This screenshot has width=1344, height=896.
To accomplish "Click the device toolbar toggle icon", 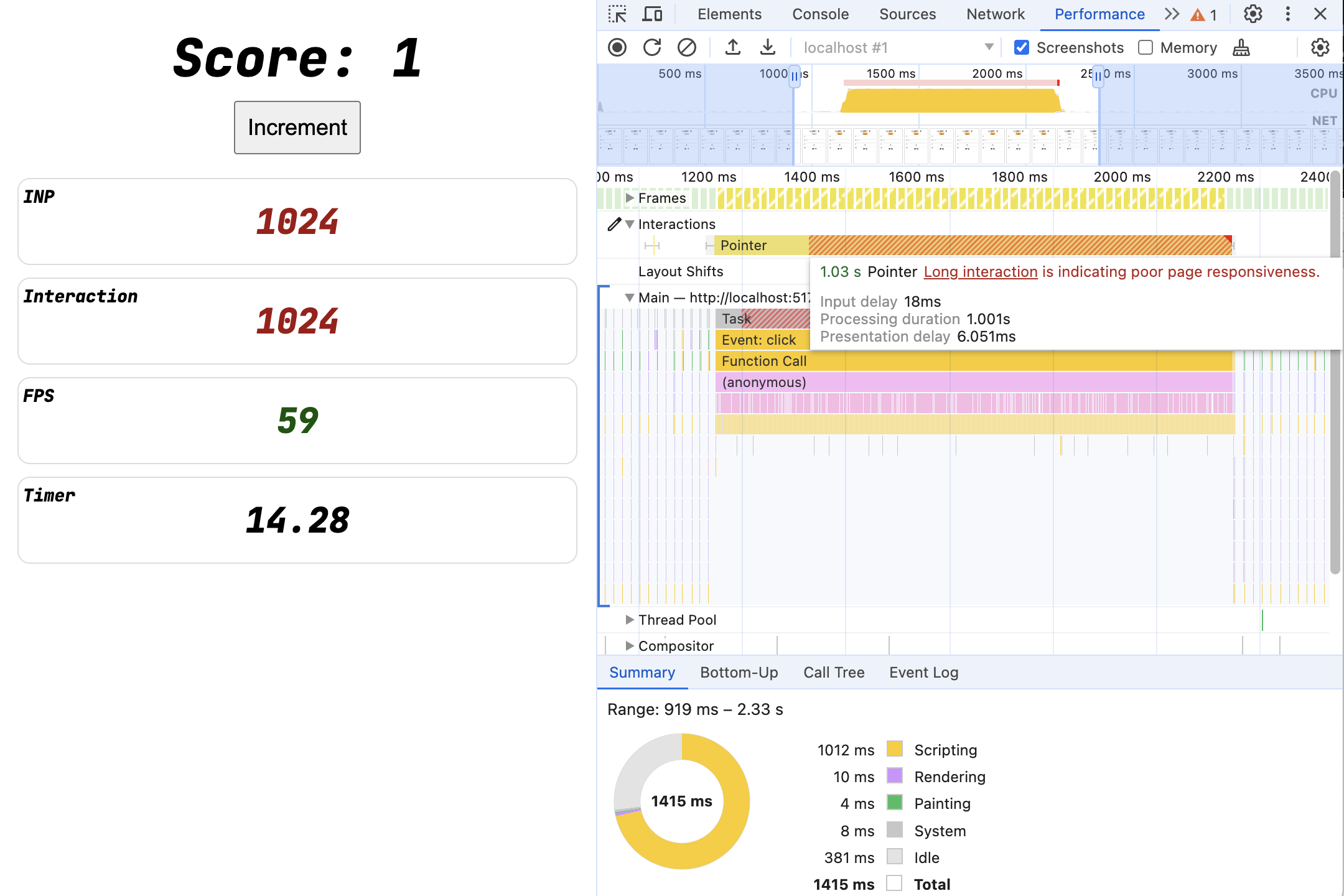I will (x=654, y=14).
